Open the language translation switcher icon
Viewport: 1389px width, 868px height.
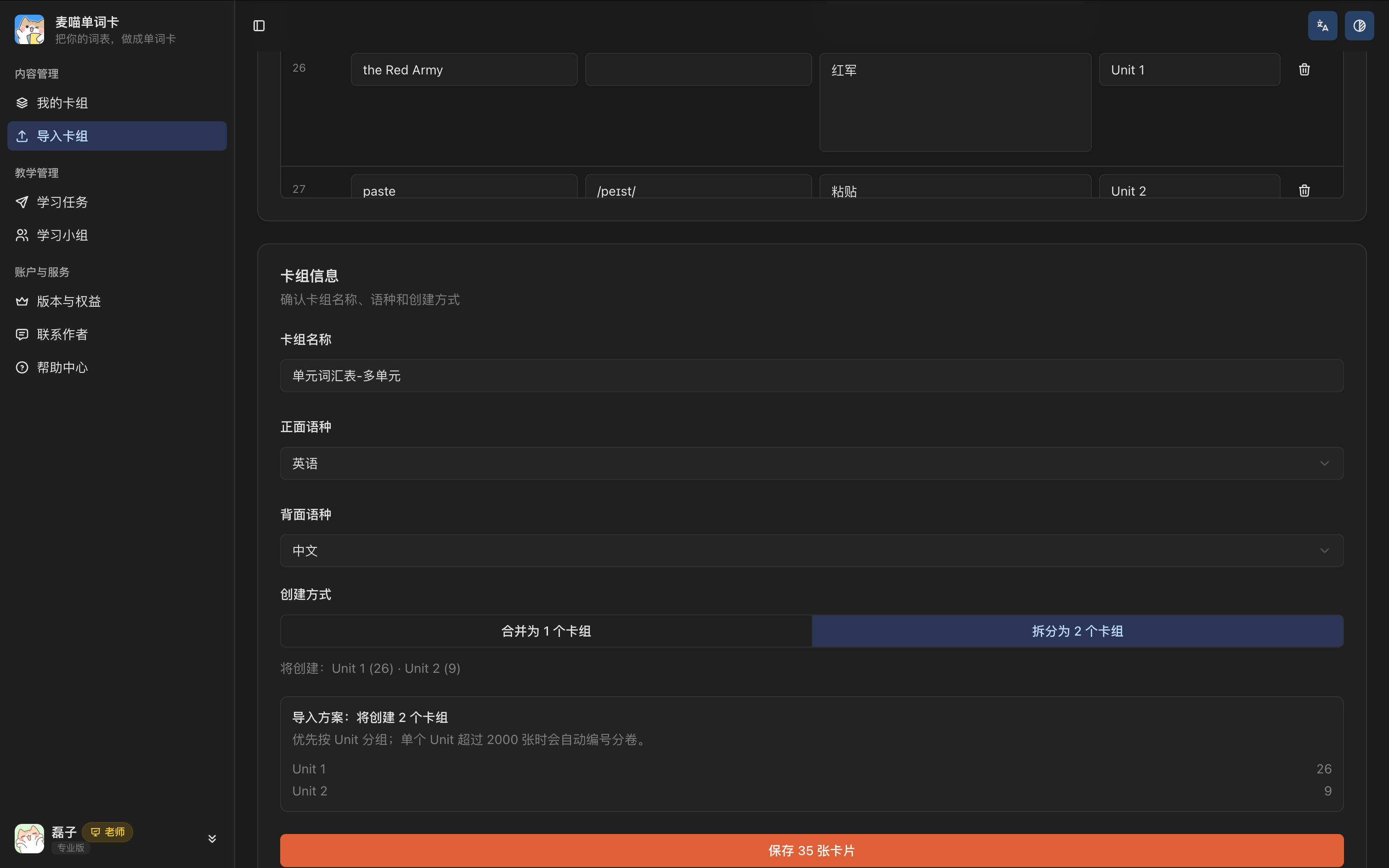1322,26
